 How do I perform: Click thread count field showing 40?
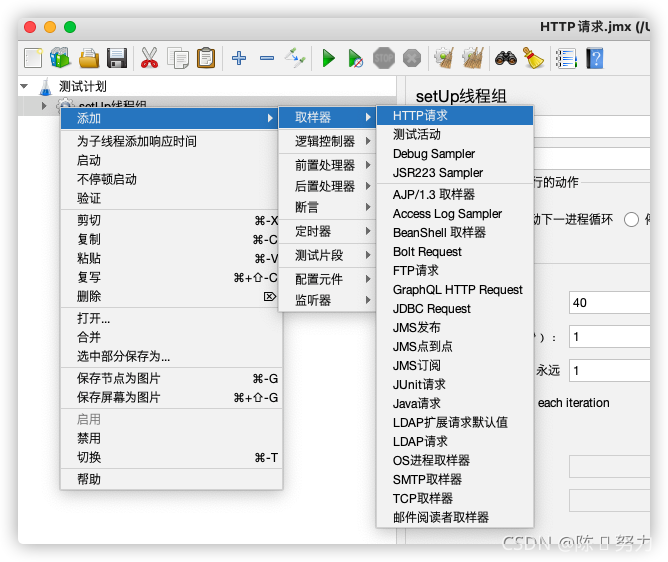tap(609, 303)
